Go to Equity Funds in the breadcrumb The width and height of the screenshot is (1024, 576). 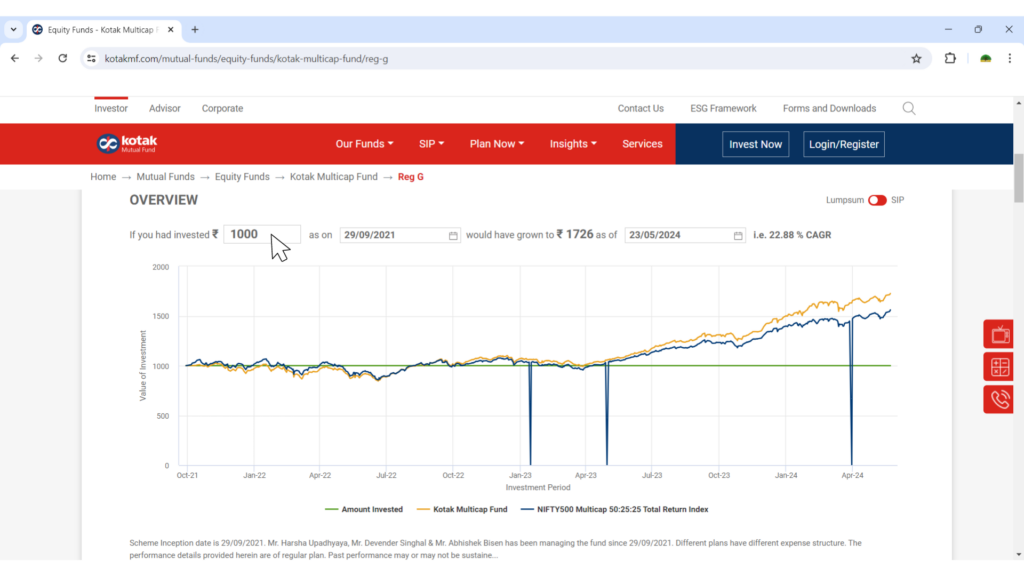(242, 177)
